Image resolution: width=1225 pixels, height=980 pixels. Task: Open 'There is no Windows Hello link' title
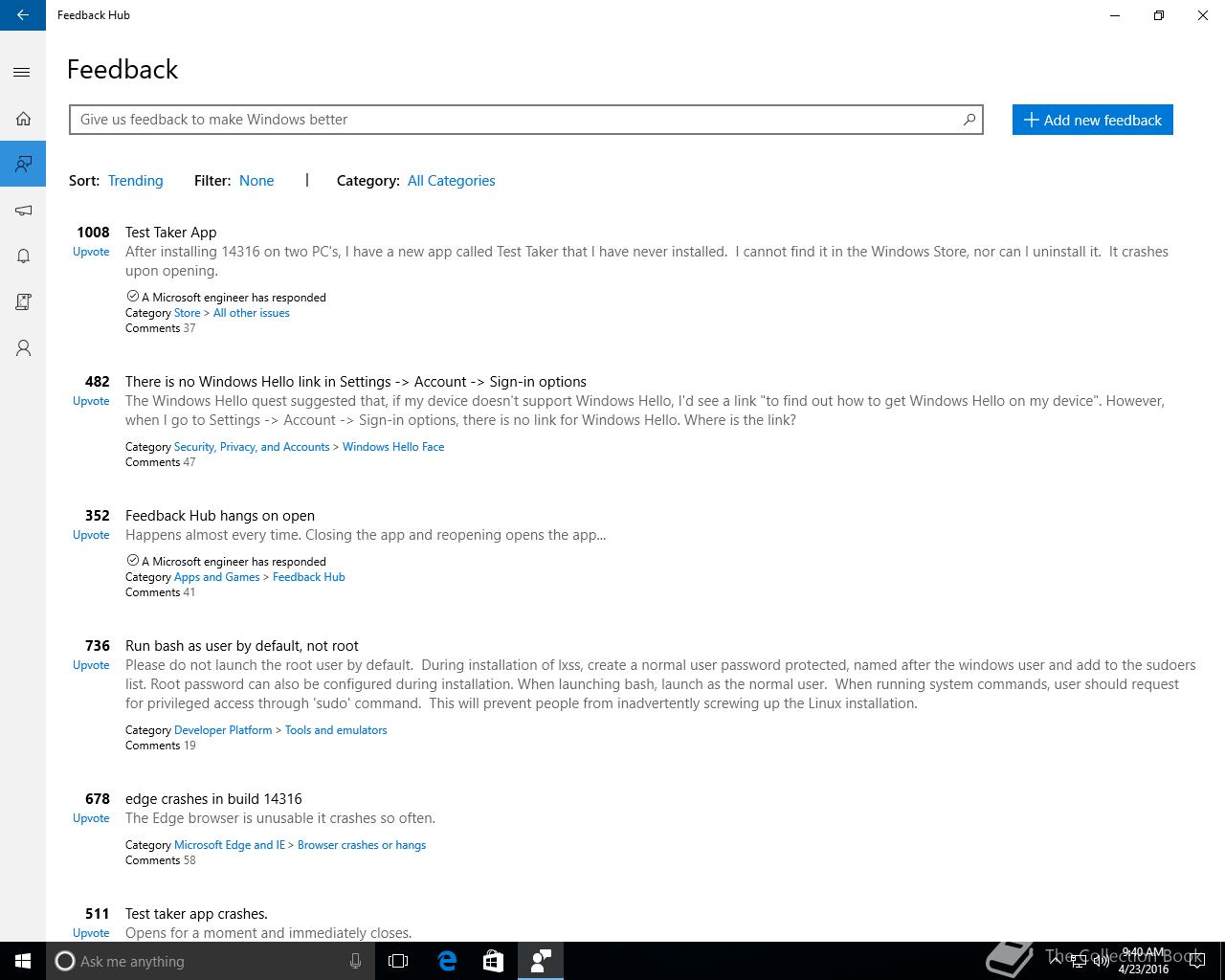click(355, 382)
